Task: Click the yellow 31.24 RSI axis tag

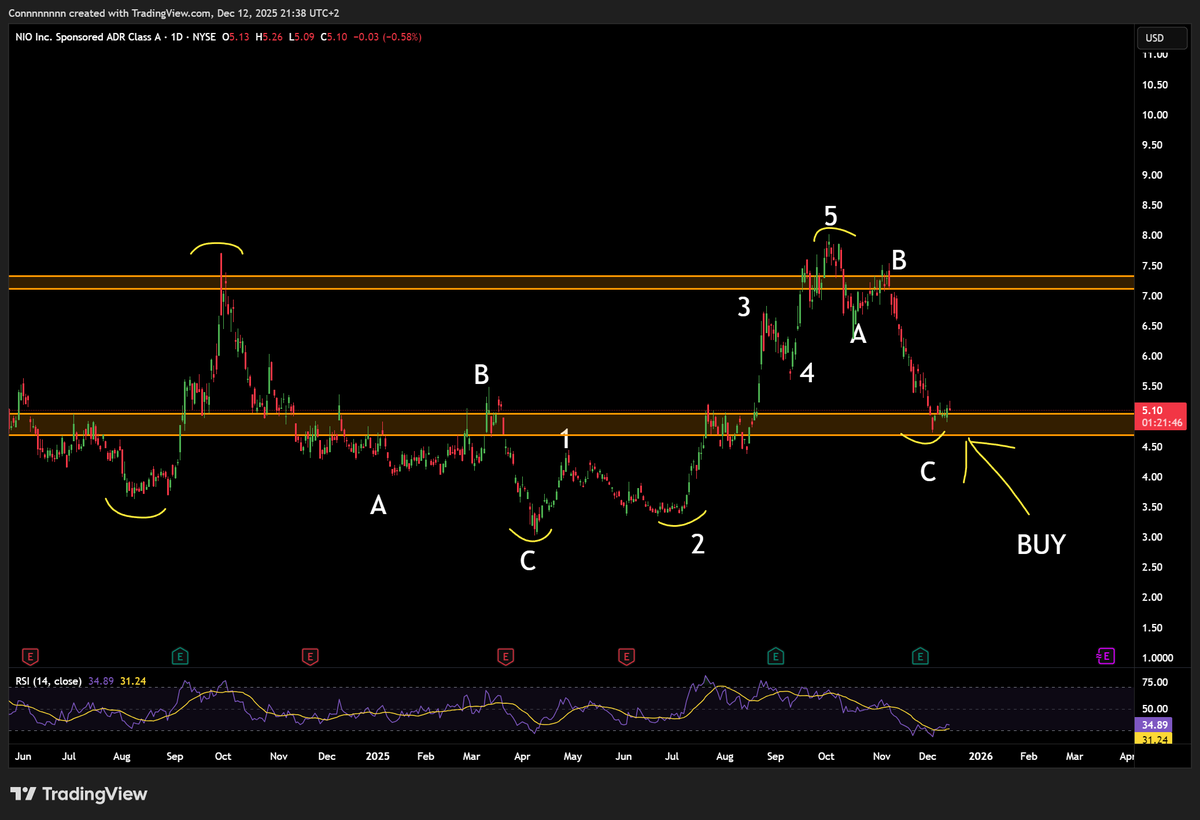Action: point(1152,739)
